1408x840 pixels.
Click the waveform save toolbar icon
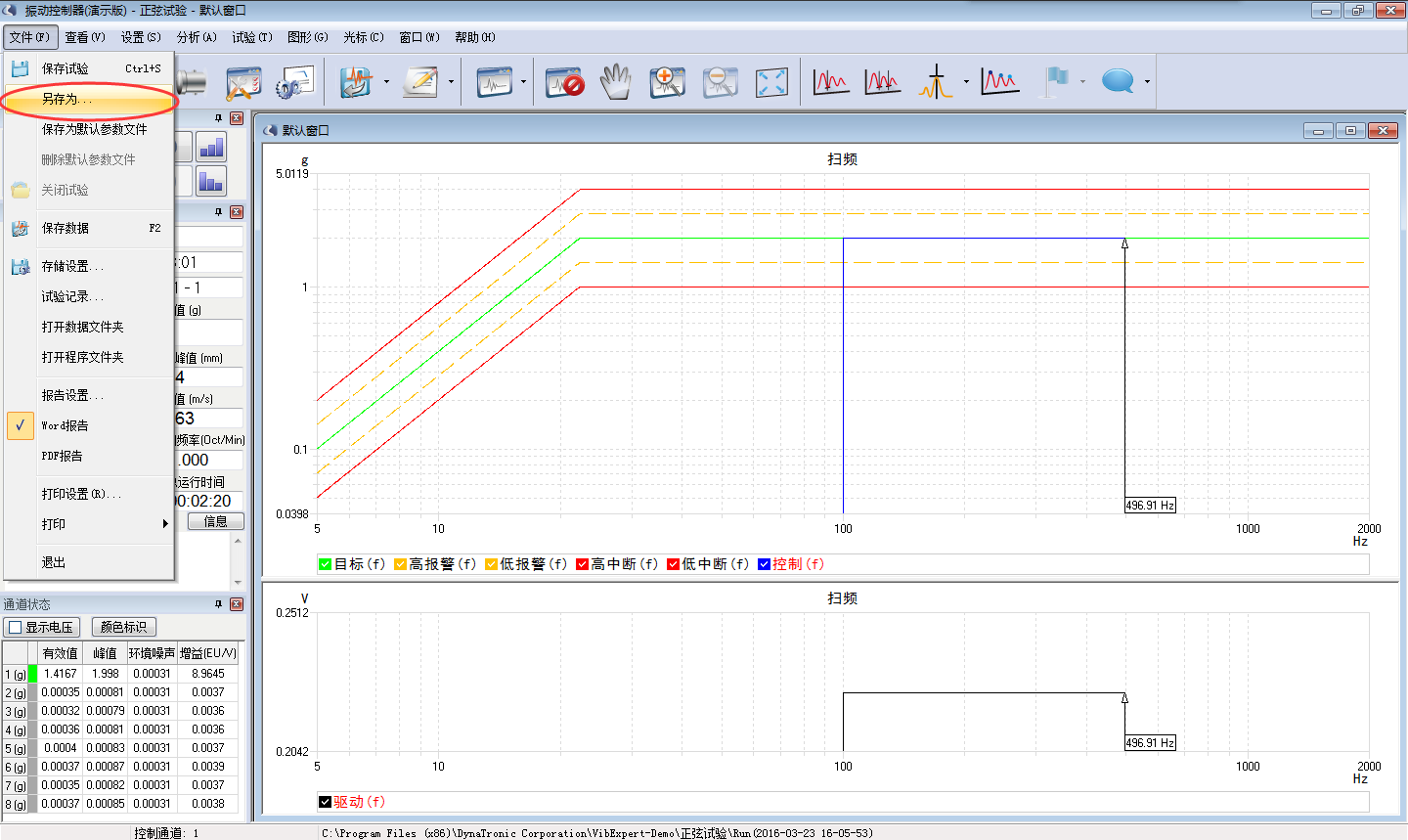click(358, 82)
